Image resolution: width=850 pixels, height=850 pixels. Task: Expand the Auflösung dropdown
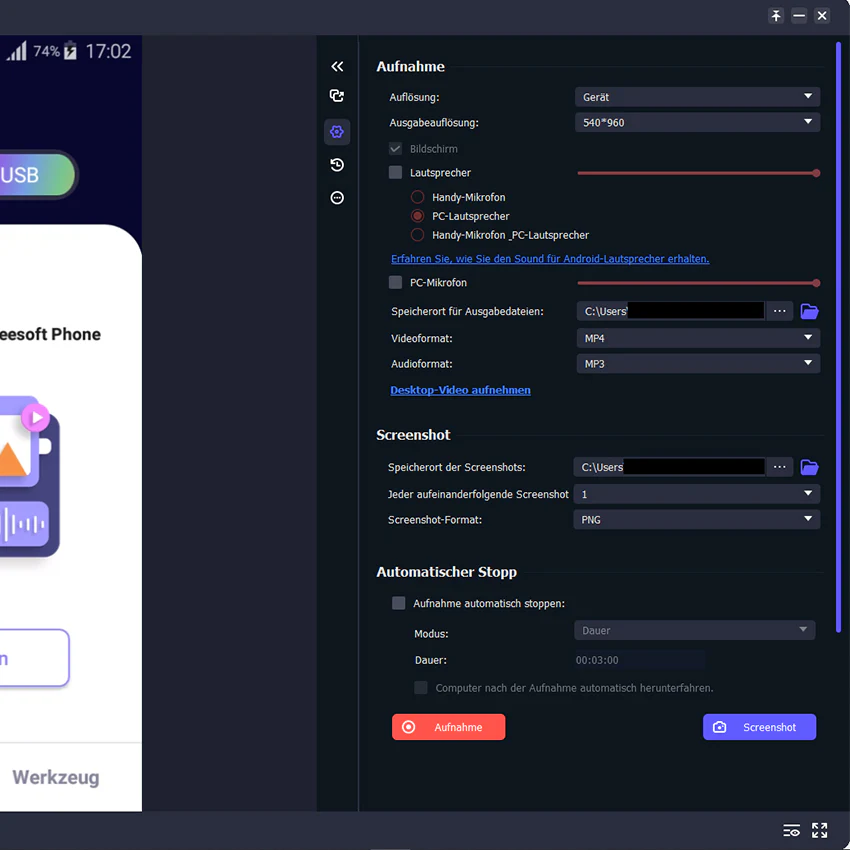click(x=697, y=97)
